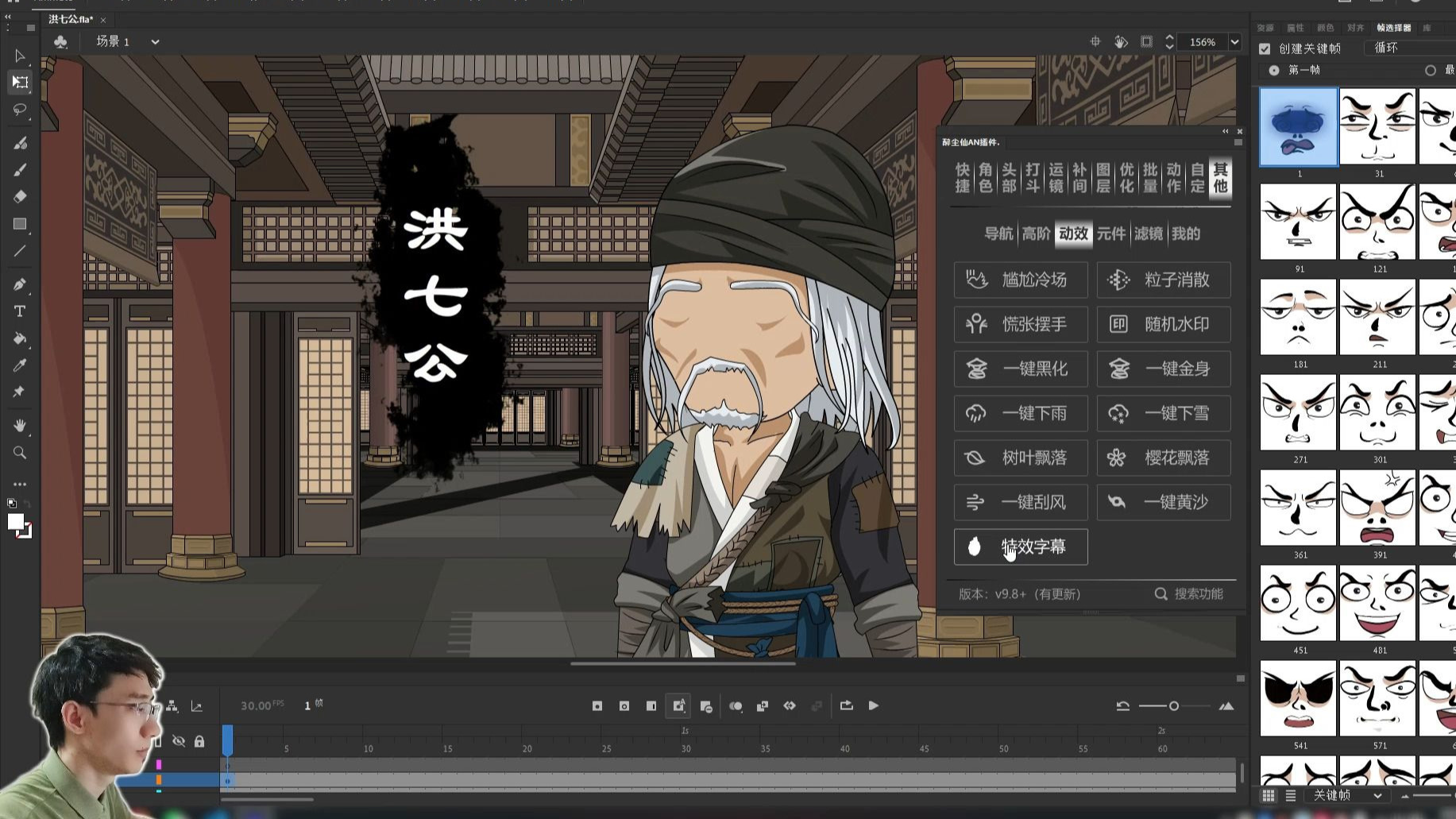Image resolution: width=1456 pixels, height=819 pixels.
Task: Click the 一键黑化 button
Action: point(1021,369)
